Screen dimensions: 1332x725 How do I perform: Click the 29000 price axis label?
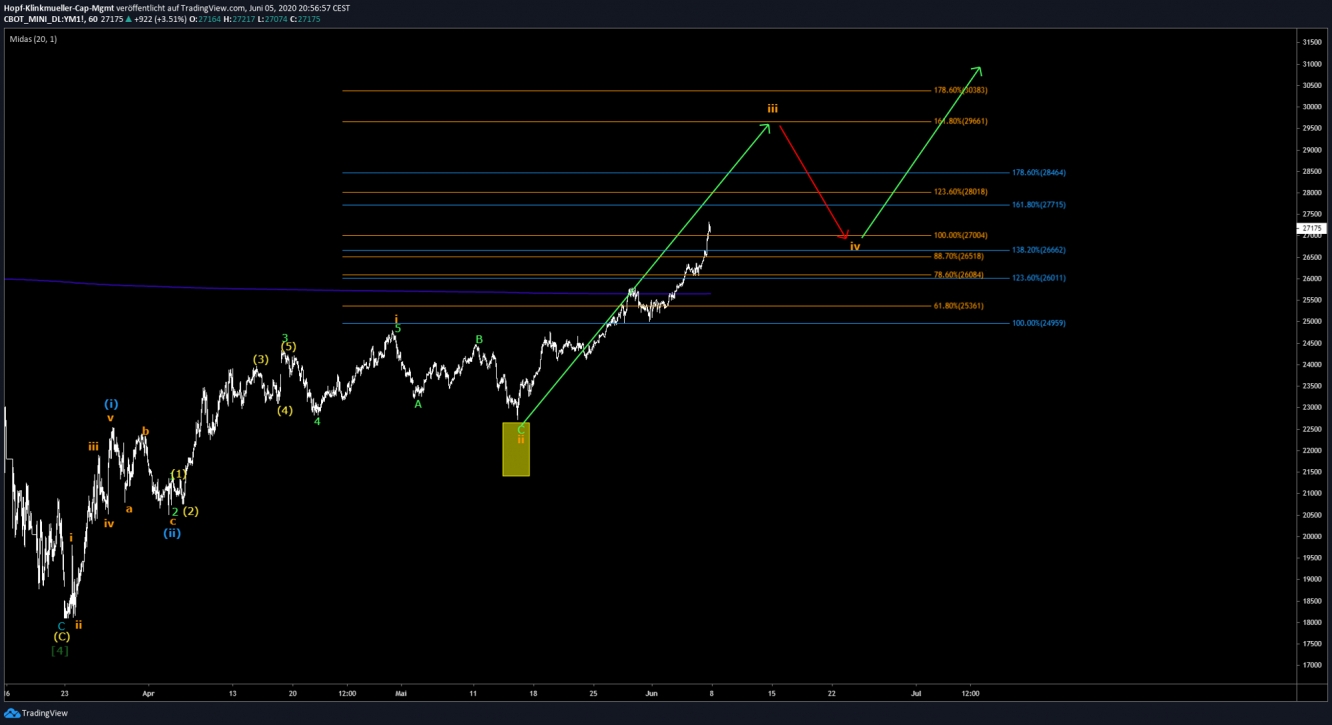click(1310, 150)
